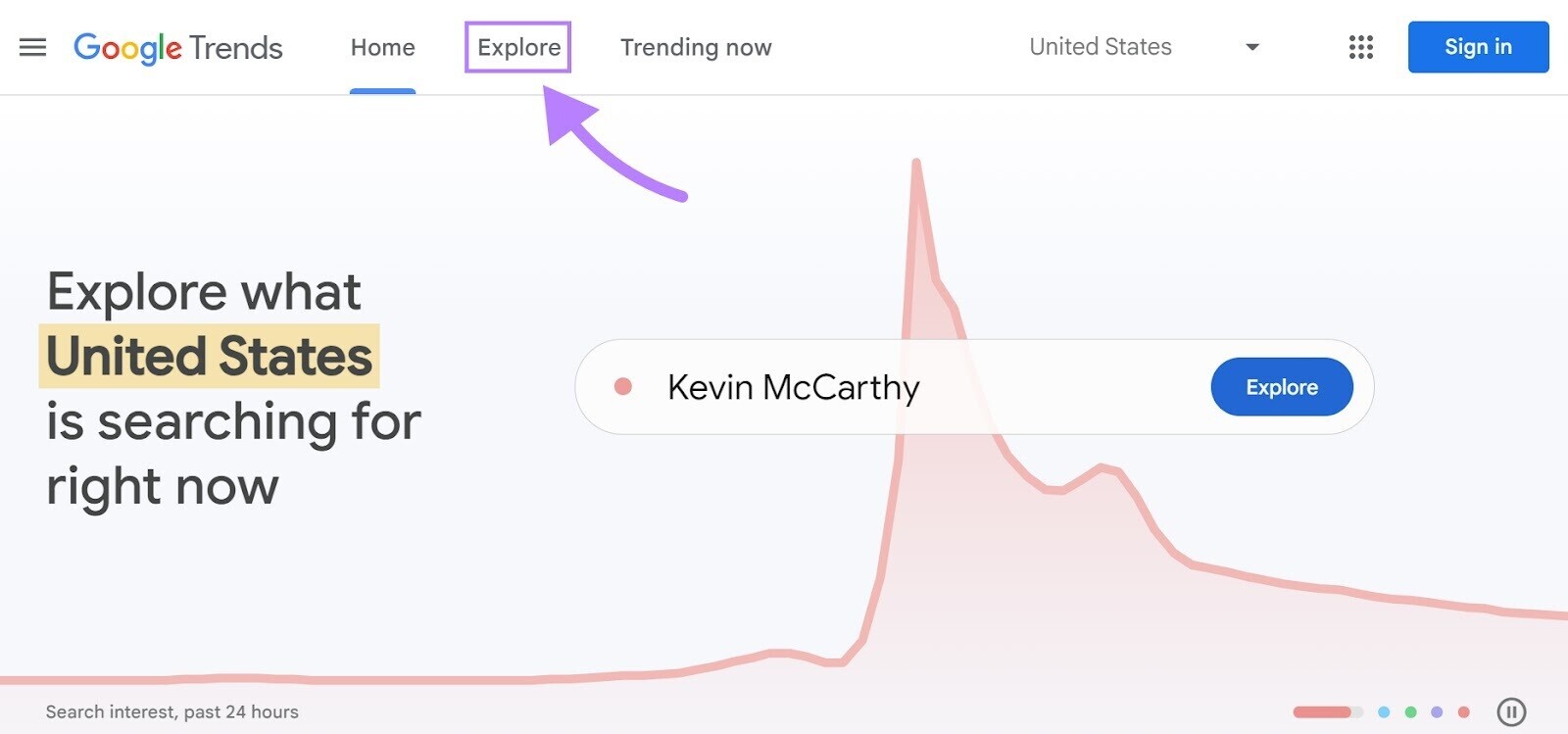
Task: Click the menu icon left of the logo
Action: point(32,47)
